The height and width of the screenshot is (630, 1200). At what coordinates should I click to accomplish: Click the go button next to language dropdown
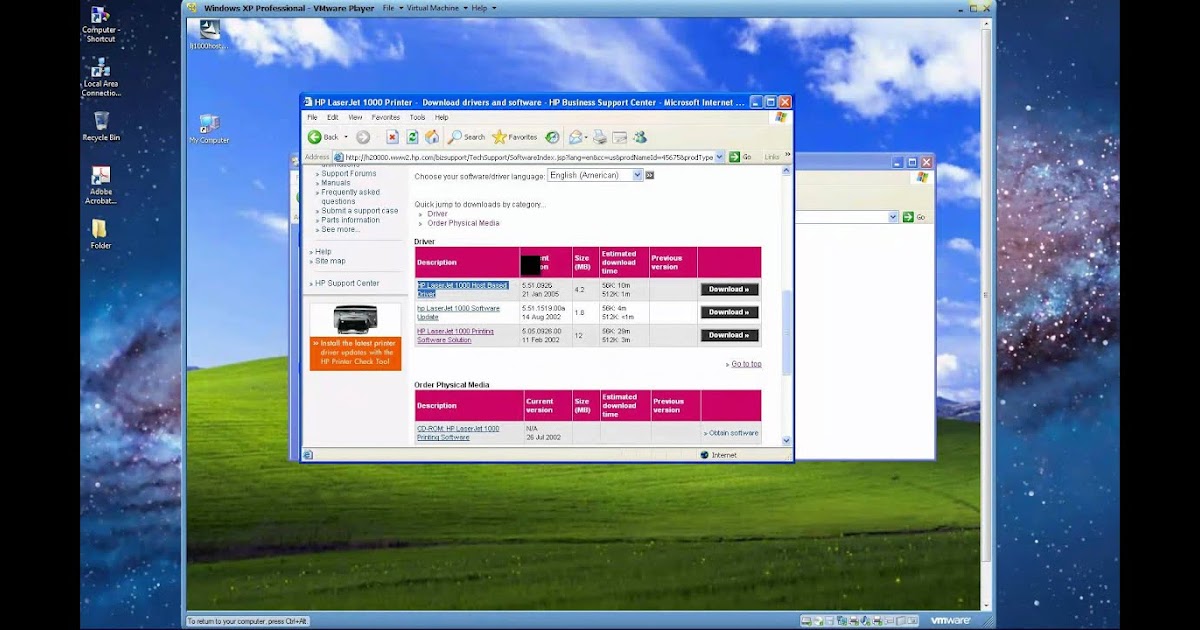click(x=649, y=175)
